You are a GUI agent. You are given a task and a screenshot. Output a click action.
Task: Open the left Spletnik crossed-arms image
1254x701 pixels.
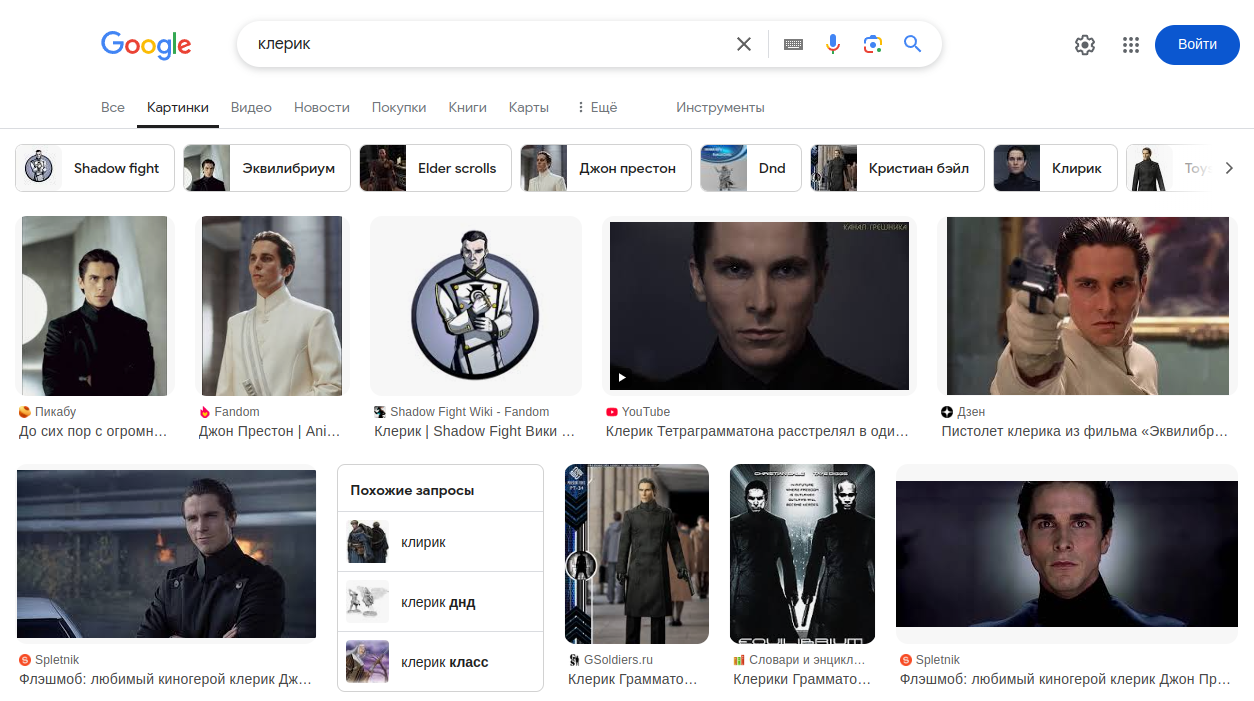167,554
